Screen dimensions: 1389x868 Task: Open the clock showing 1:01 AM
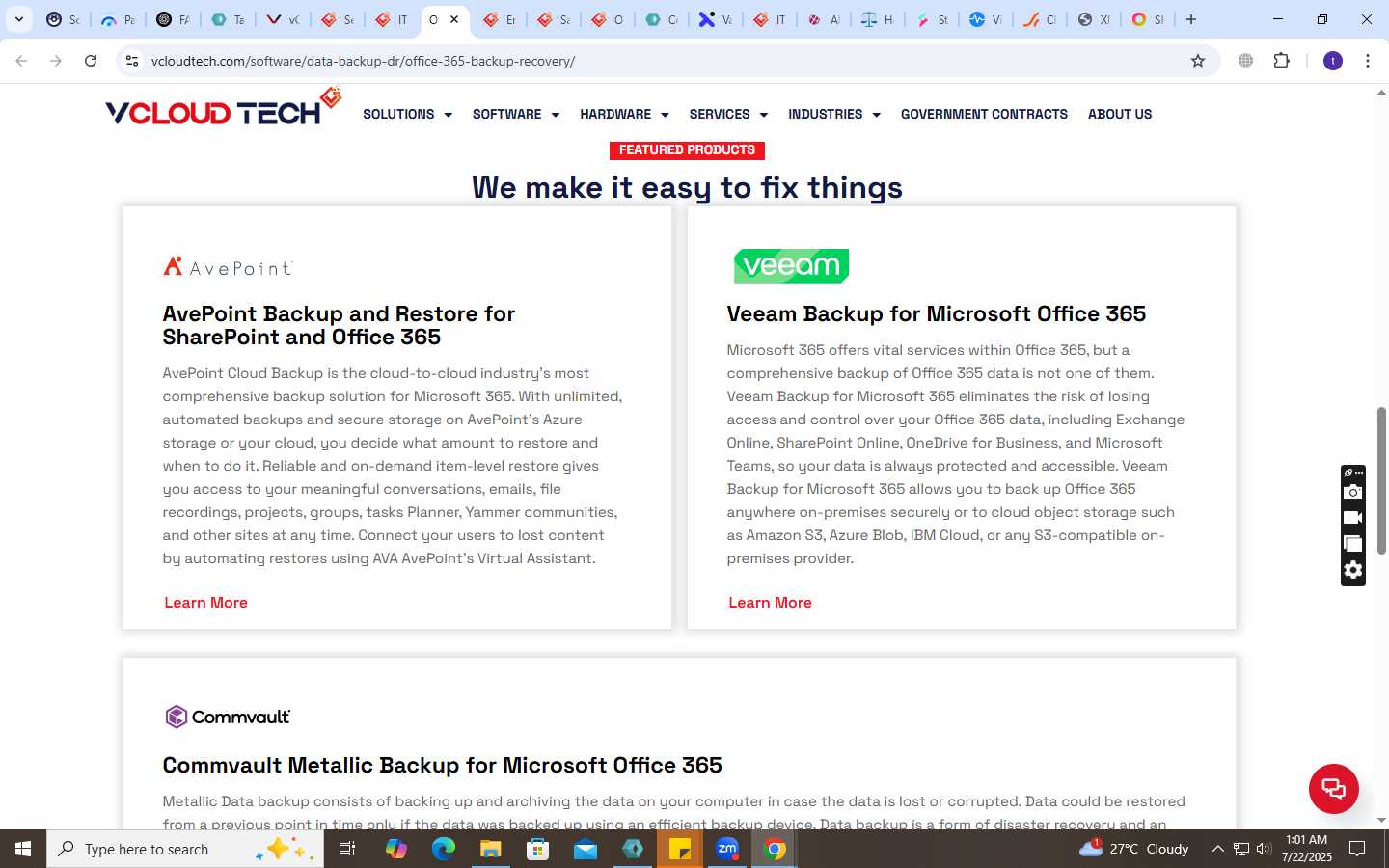click(x=1307, y=849)
